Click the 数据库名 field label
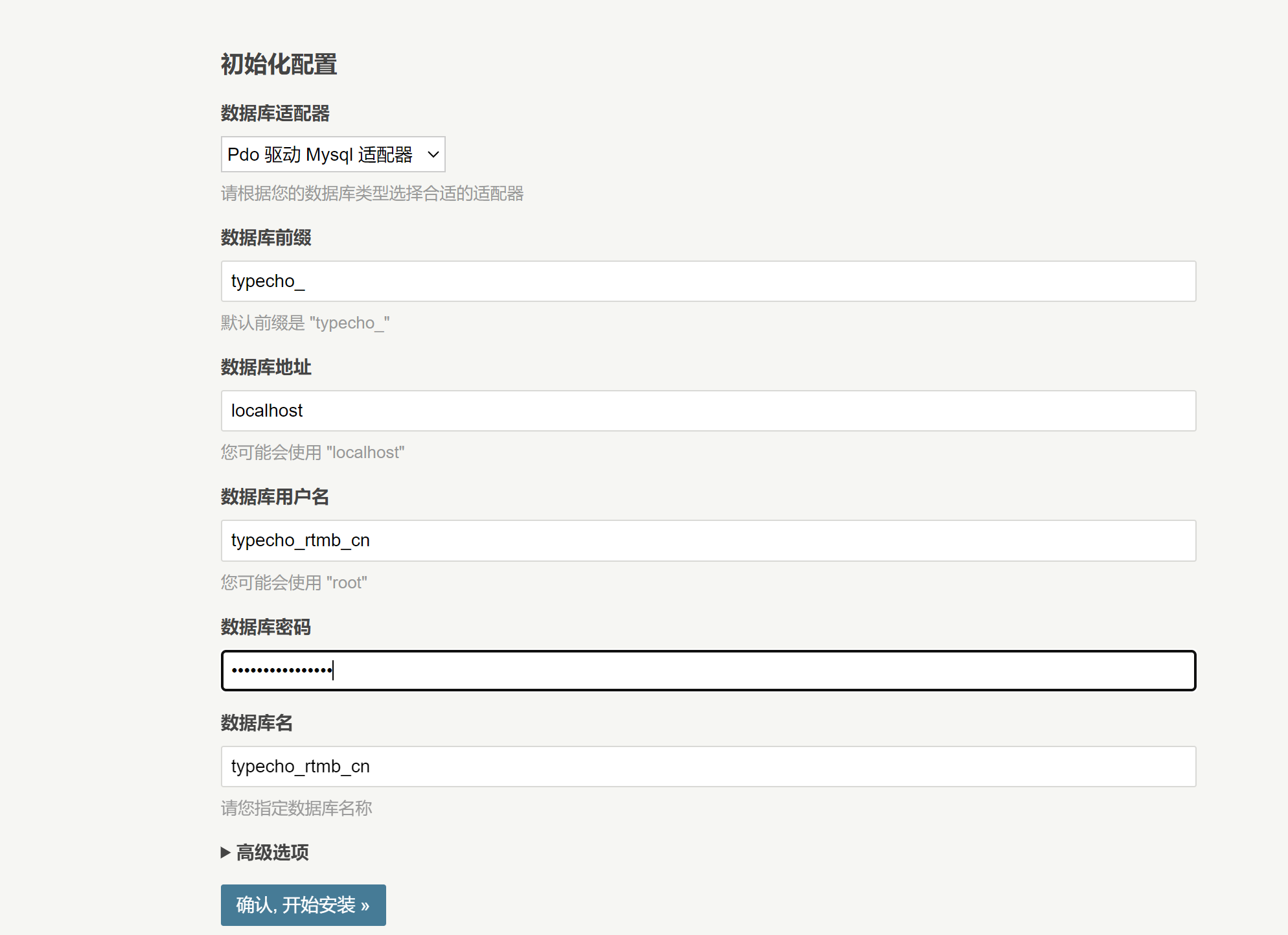The image size is (1288, 935). point(257,723)
